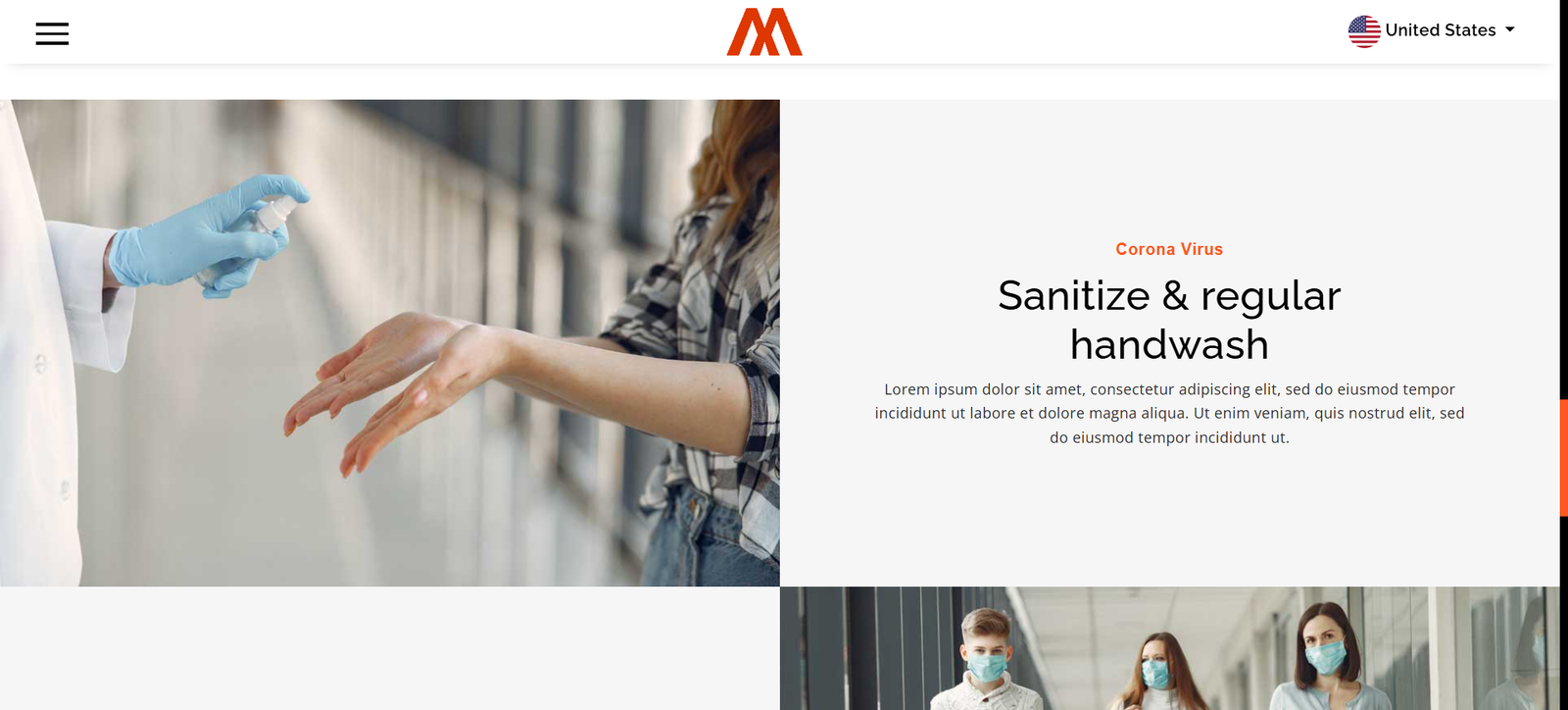Click the blue-gloved hand holding spray bottle
Viewport: 1568px width, 710px height.
tap(211, 235)
